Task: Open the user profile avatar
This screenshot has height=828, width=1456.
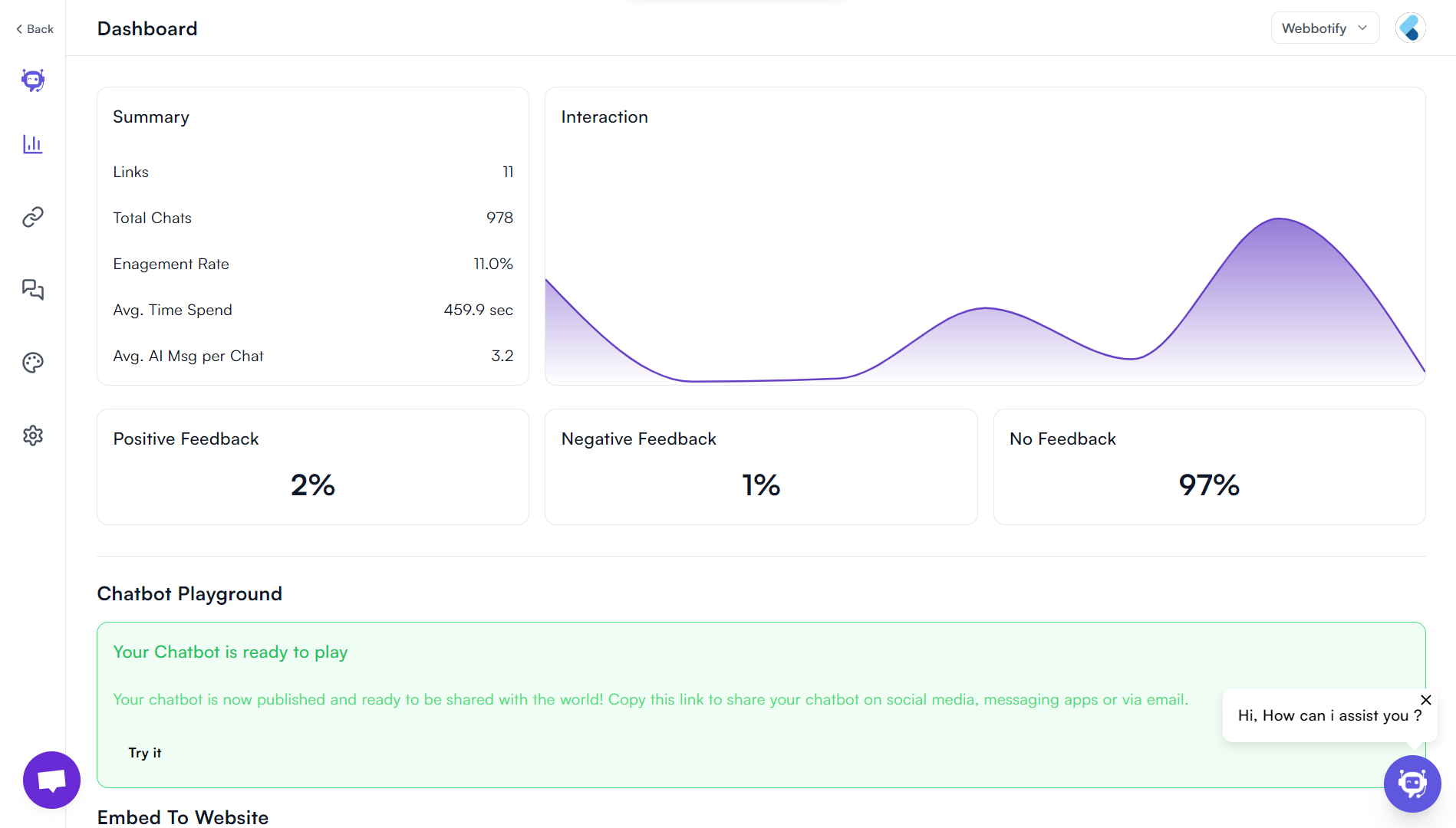Action: pos(1410,28)
